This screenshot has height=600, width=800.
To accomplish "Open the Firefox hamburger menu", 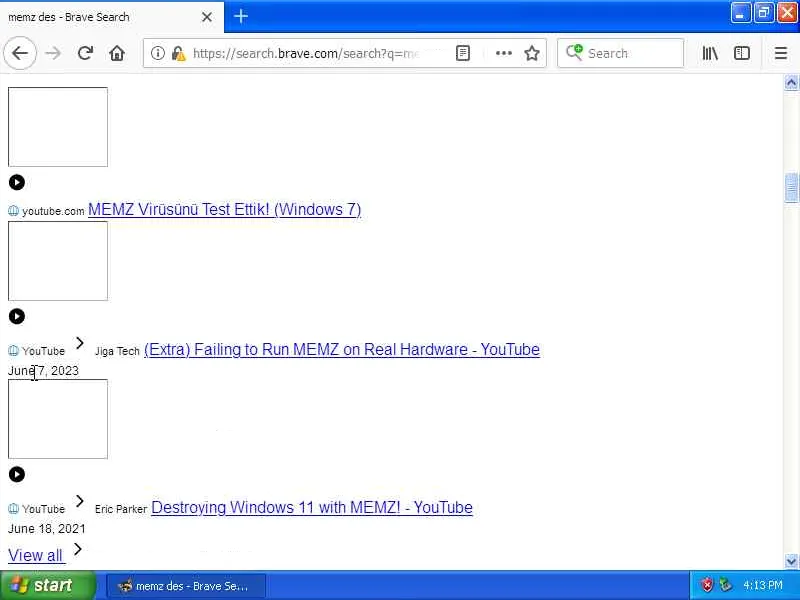I will point(781,53).
